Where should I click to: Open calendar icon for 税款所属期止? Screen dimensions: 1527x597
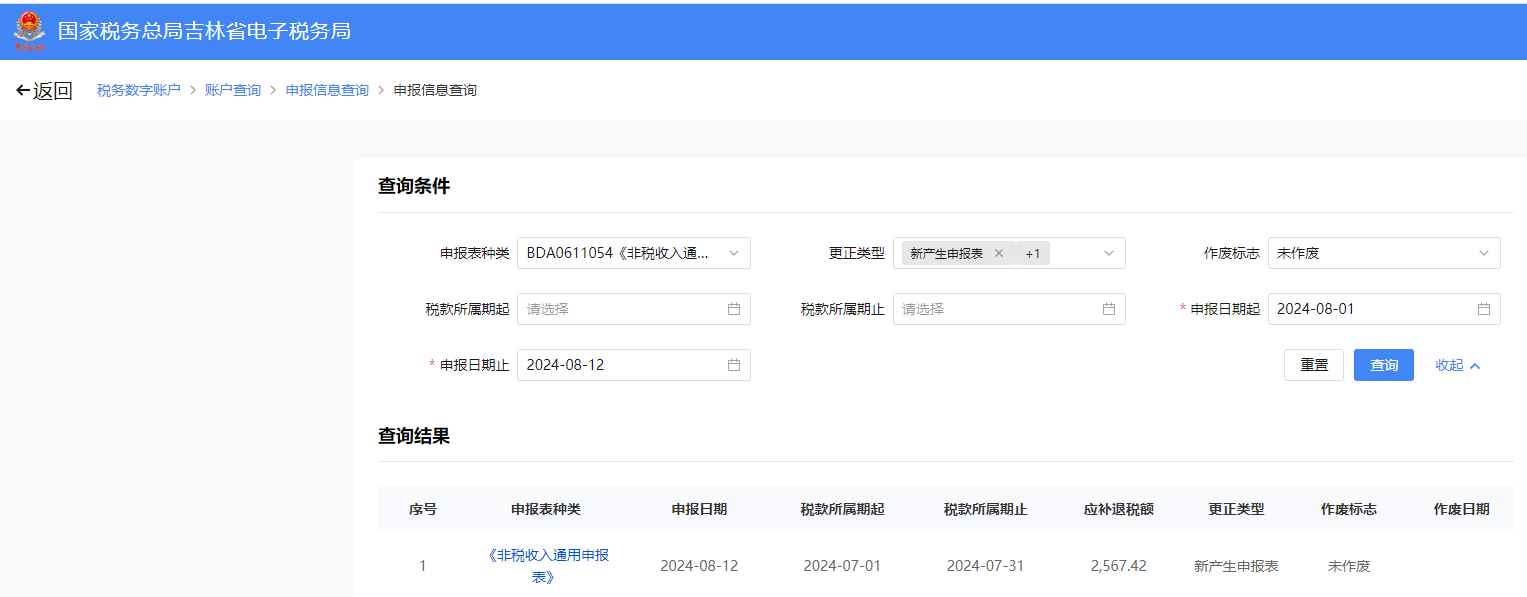pos(1109,309)
